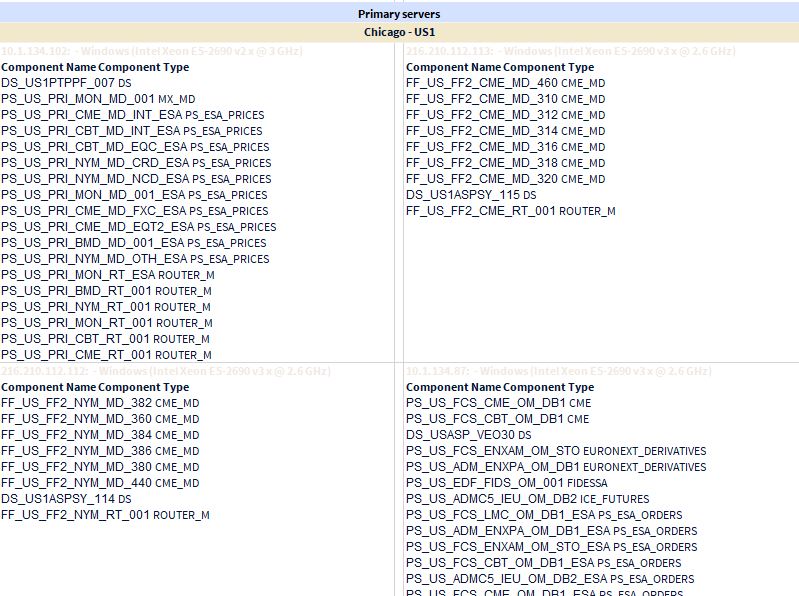Select PS_US_PRI_CBT_MD_EQC_ESA entry
The width and height of the screenshot is (799, 596).
pos(135,147)
